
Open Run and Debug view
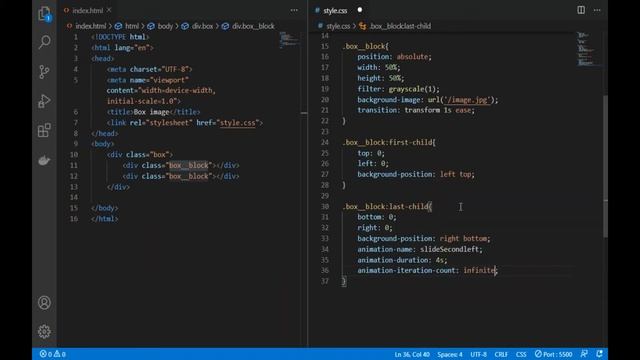[44, 101]
